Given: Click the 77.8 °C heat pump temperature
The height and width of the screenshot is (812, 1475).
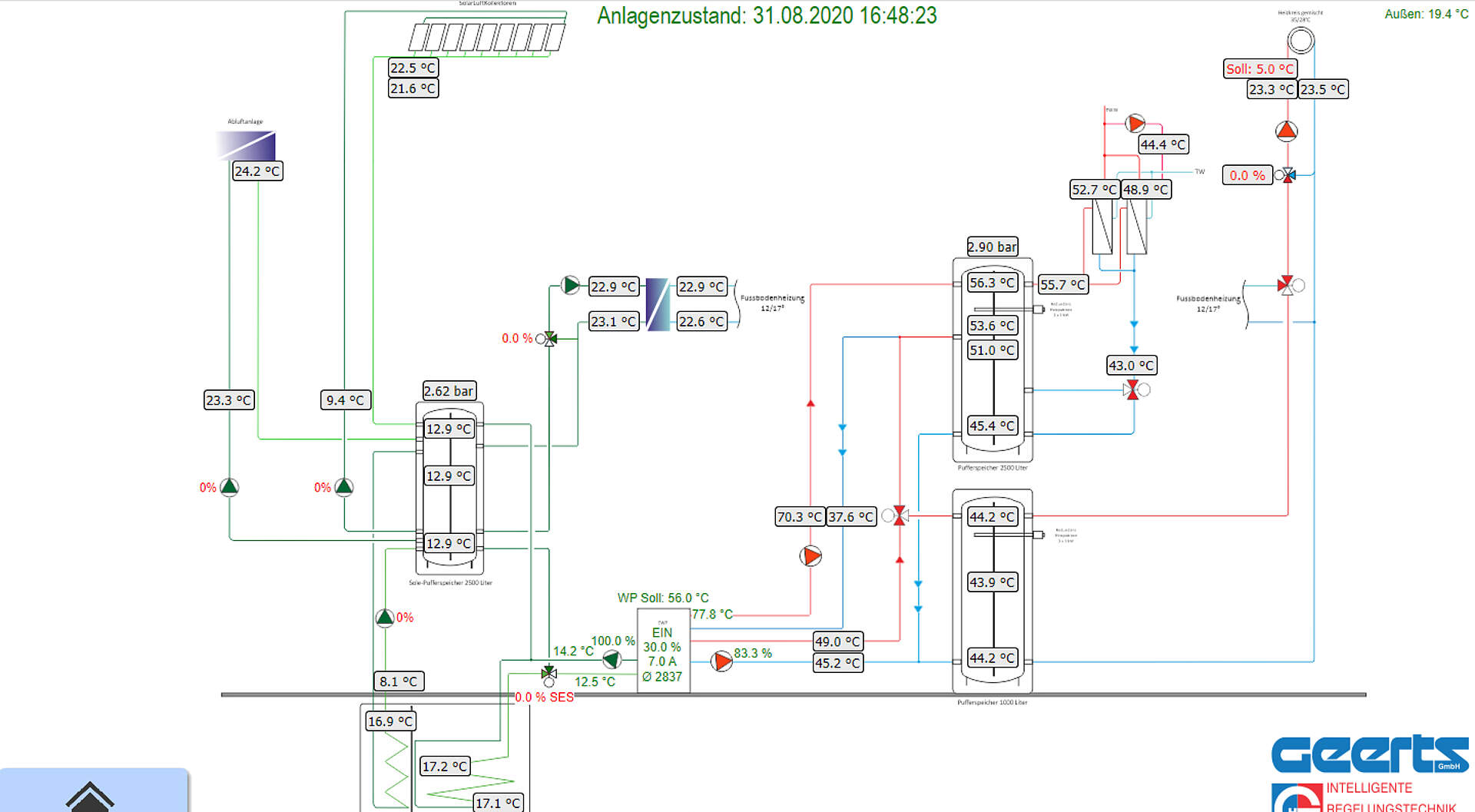Looking at the screenshot, I should click(712, 614).
